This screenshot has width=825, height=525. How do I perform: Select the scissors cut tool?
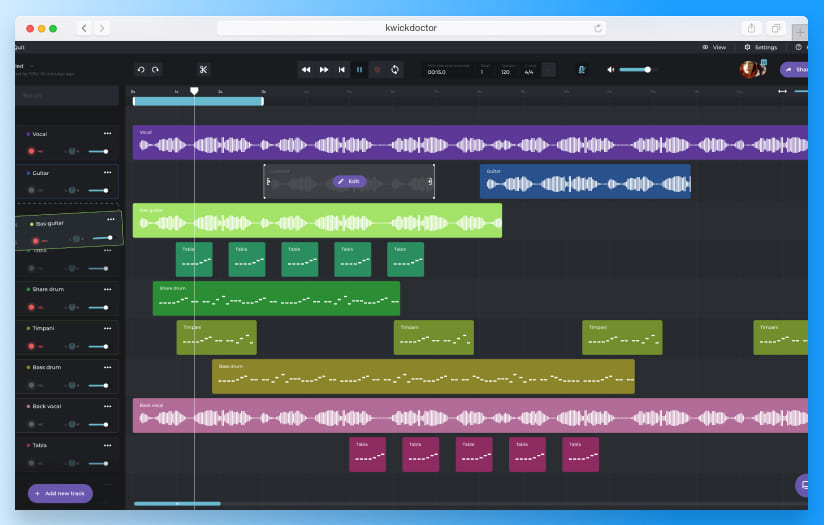[x=203, y=69]
